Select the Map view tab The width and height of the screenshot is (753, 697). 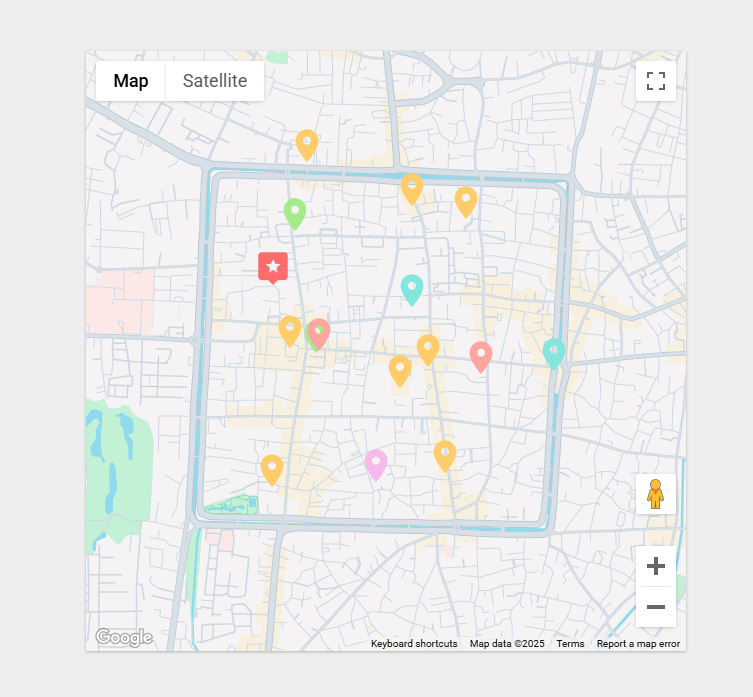tap(131, 81)
